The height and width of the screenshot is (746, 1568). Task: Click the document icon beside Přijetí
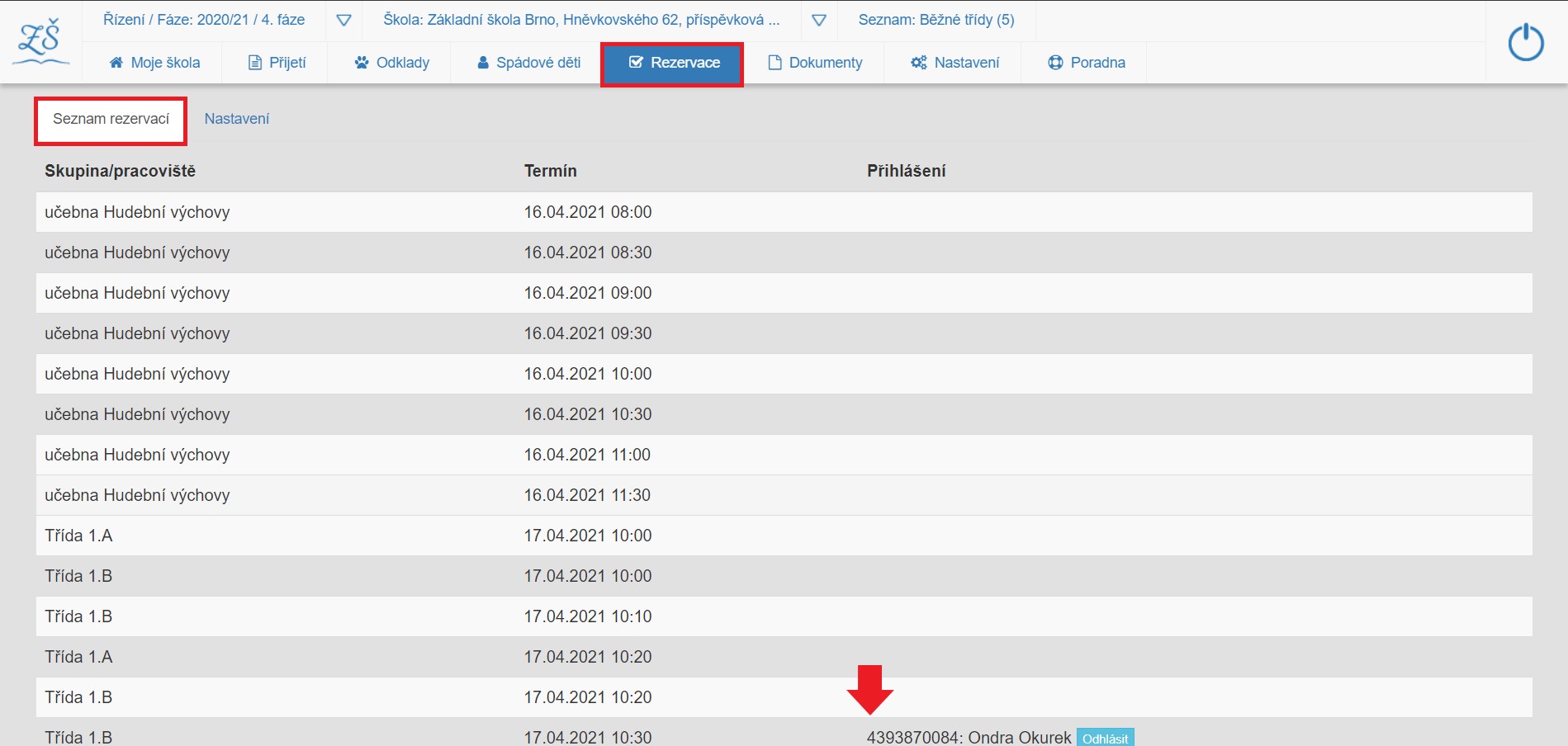[x=255, y=63]
